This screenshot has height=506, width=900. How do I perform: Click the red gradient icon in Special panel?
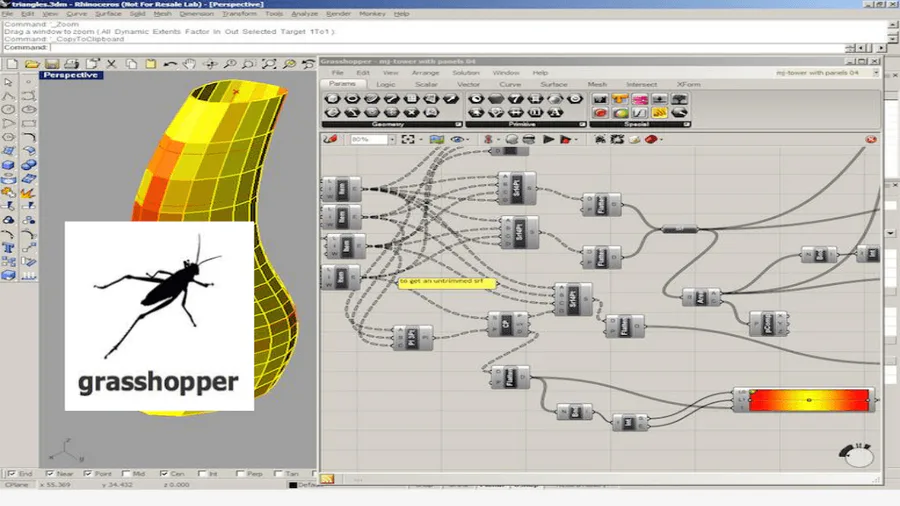[600, 113]
